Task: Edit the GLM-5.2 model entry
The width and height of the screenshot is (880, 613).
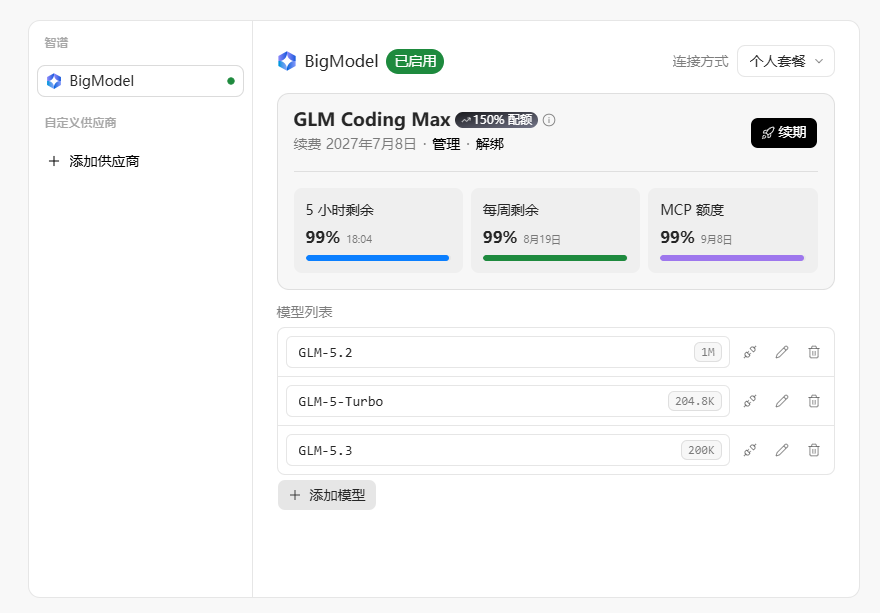Action: pyautogui.click(x=782, y=352)
